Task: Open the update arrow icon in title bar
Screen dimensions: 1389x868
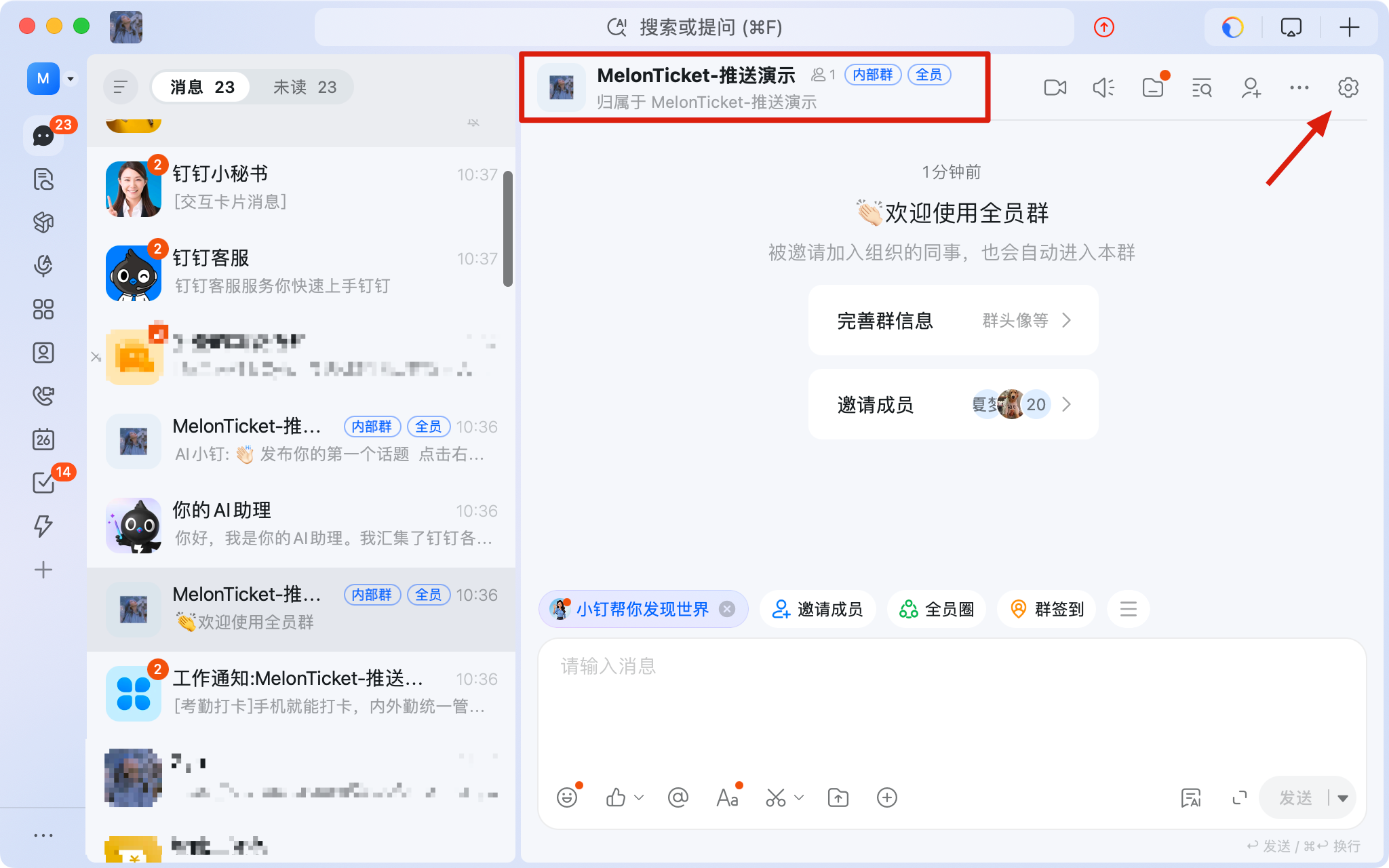Action: [1104, 27]
